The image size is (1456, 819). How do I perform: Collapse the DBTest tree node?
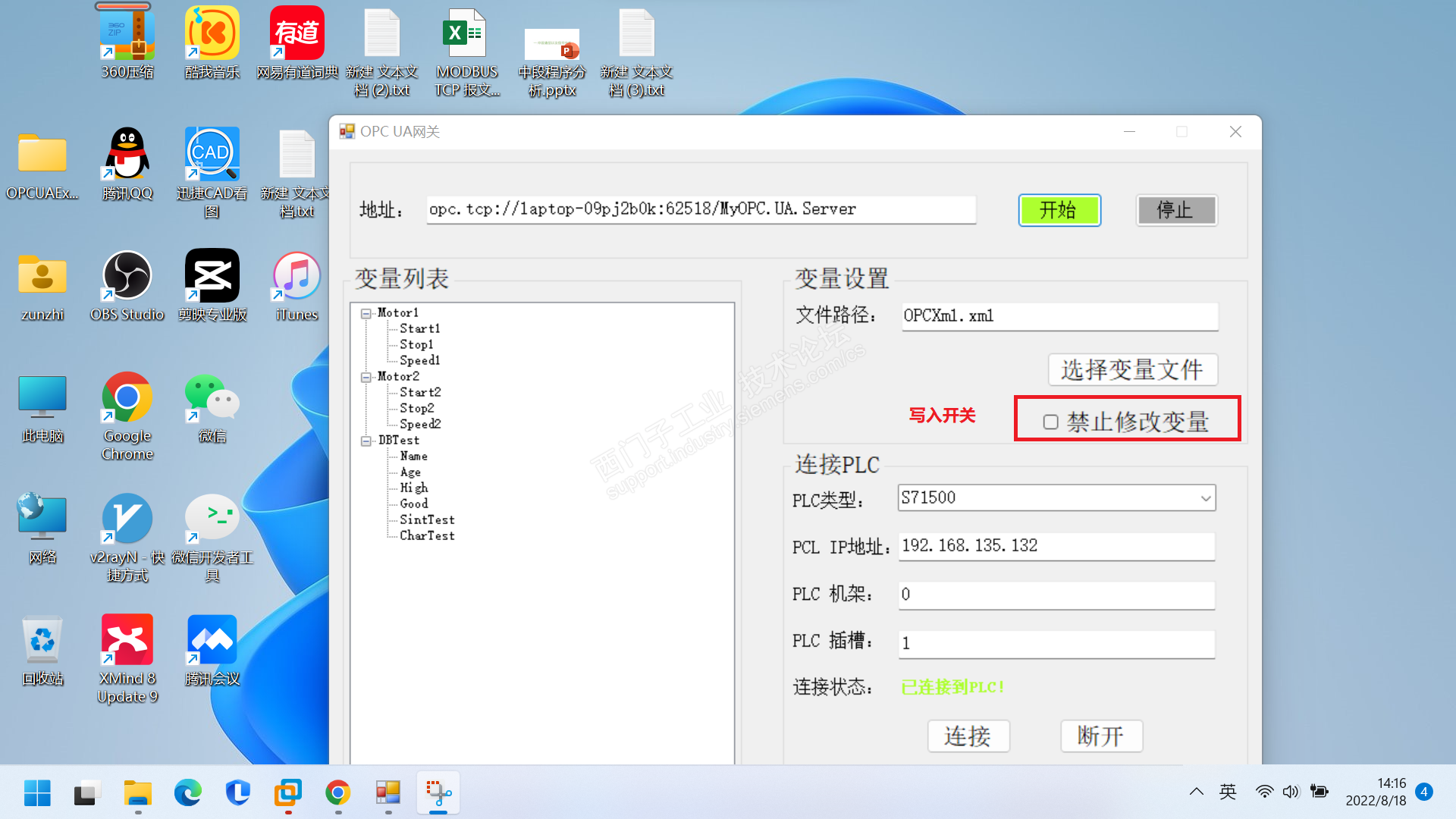pos(366,441)
